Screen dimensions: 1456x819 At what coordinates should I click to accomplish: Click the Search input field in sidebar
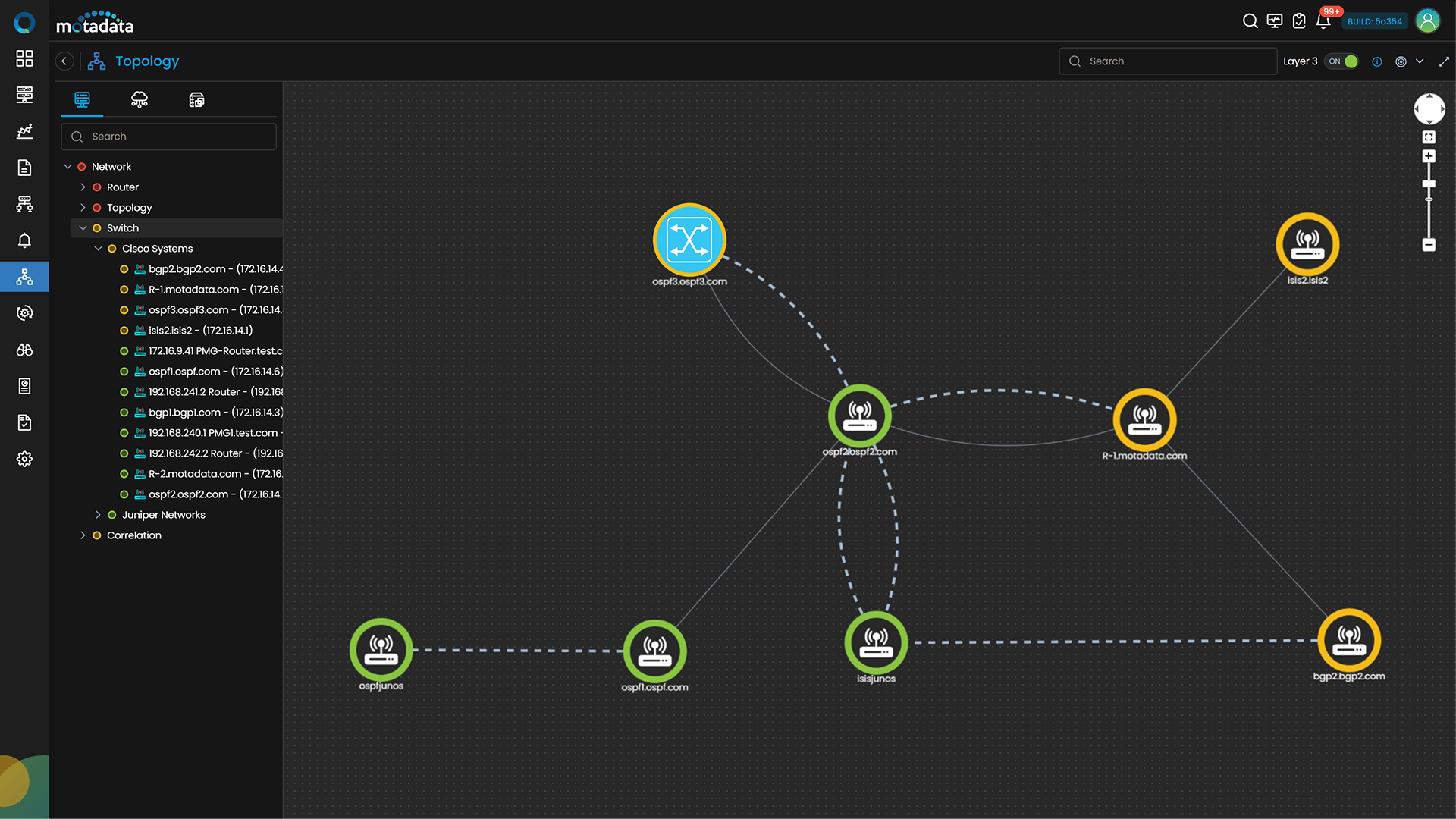(168, 135)
